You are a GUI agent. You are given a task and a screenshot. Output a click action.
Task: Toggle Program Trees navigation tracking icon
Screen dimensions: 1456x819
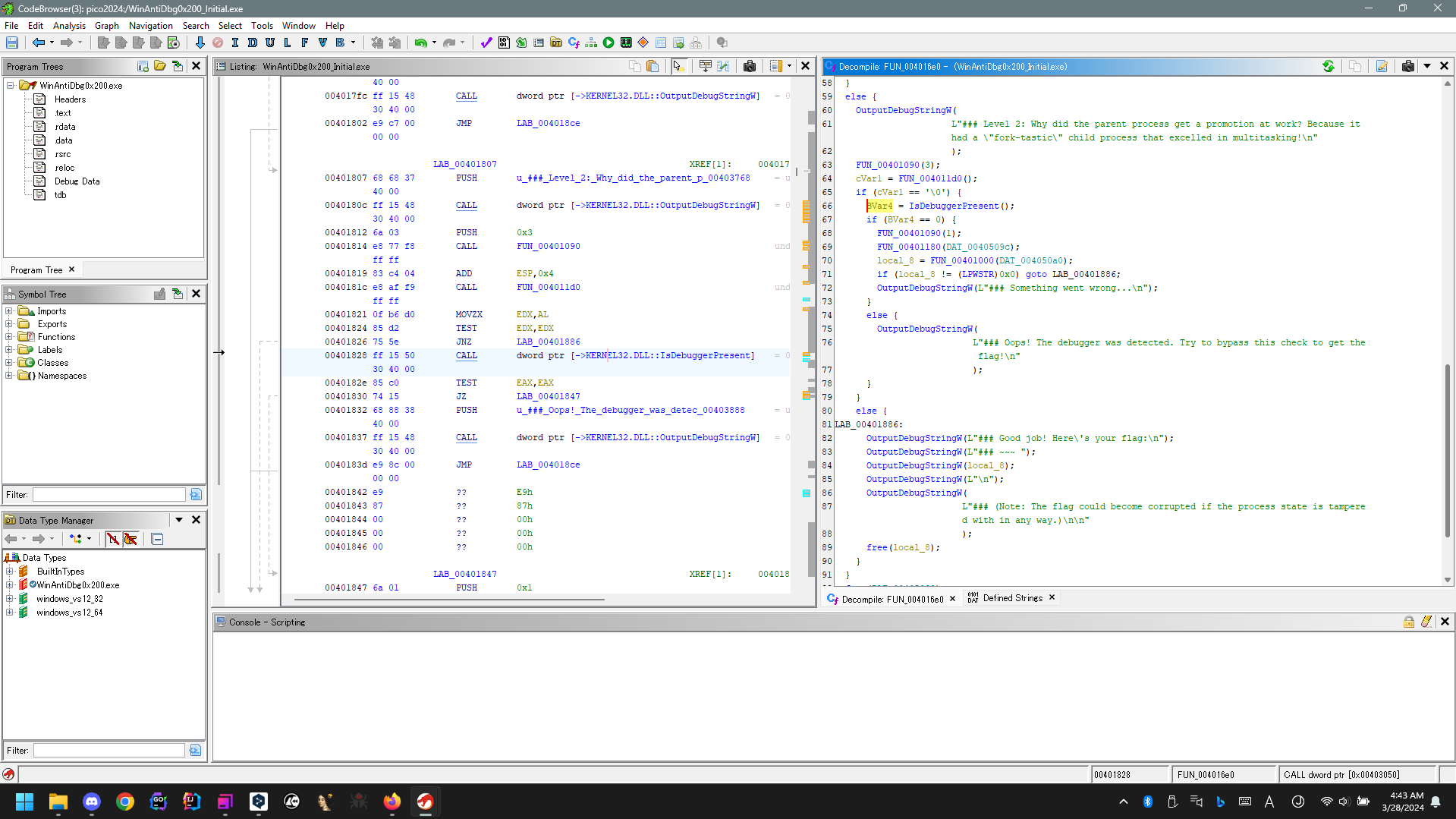178,66
